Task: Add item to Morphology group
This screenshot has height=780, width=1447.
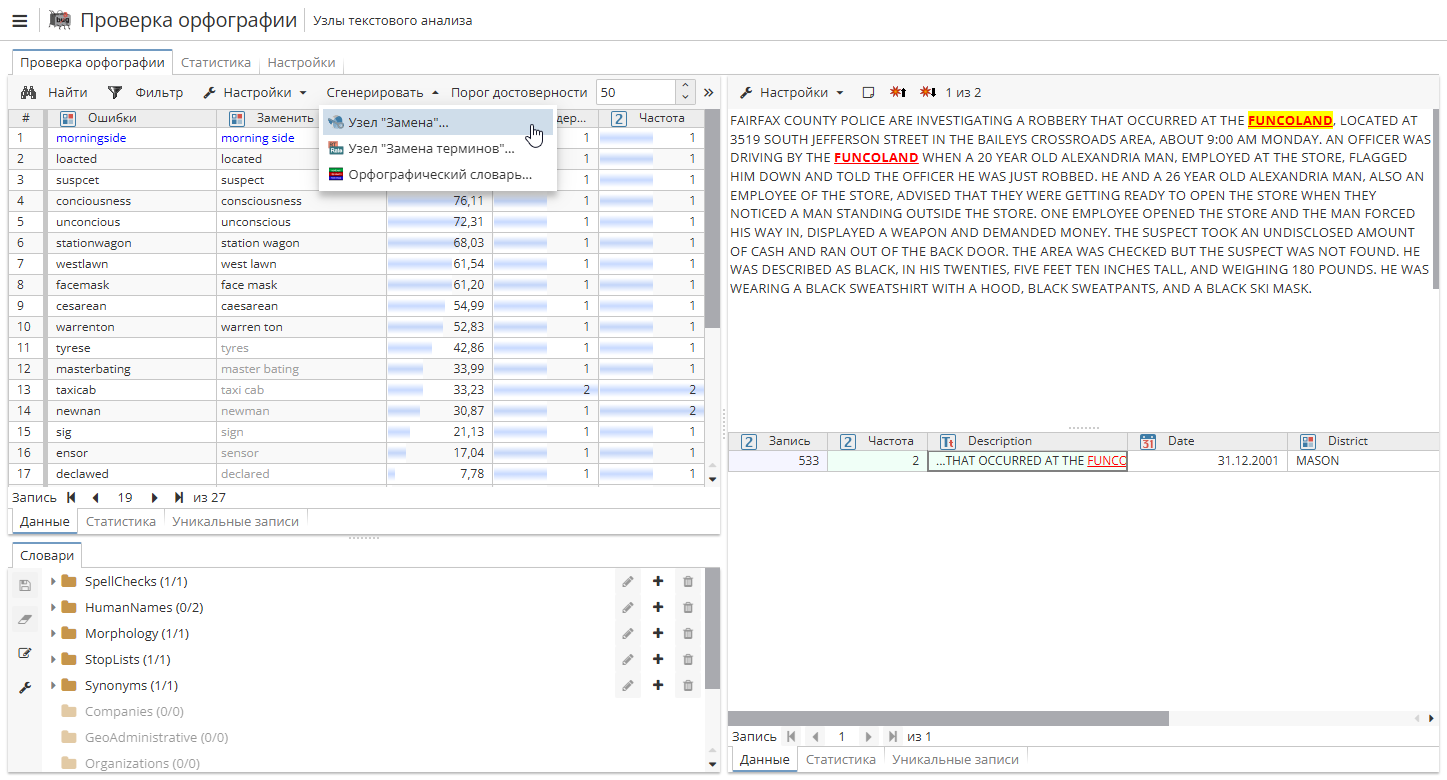Action: click(658, 633)
